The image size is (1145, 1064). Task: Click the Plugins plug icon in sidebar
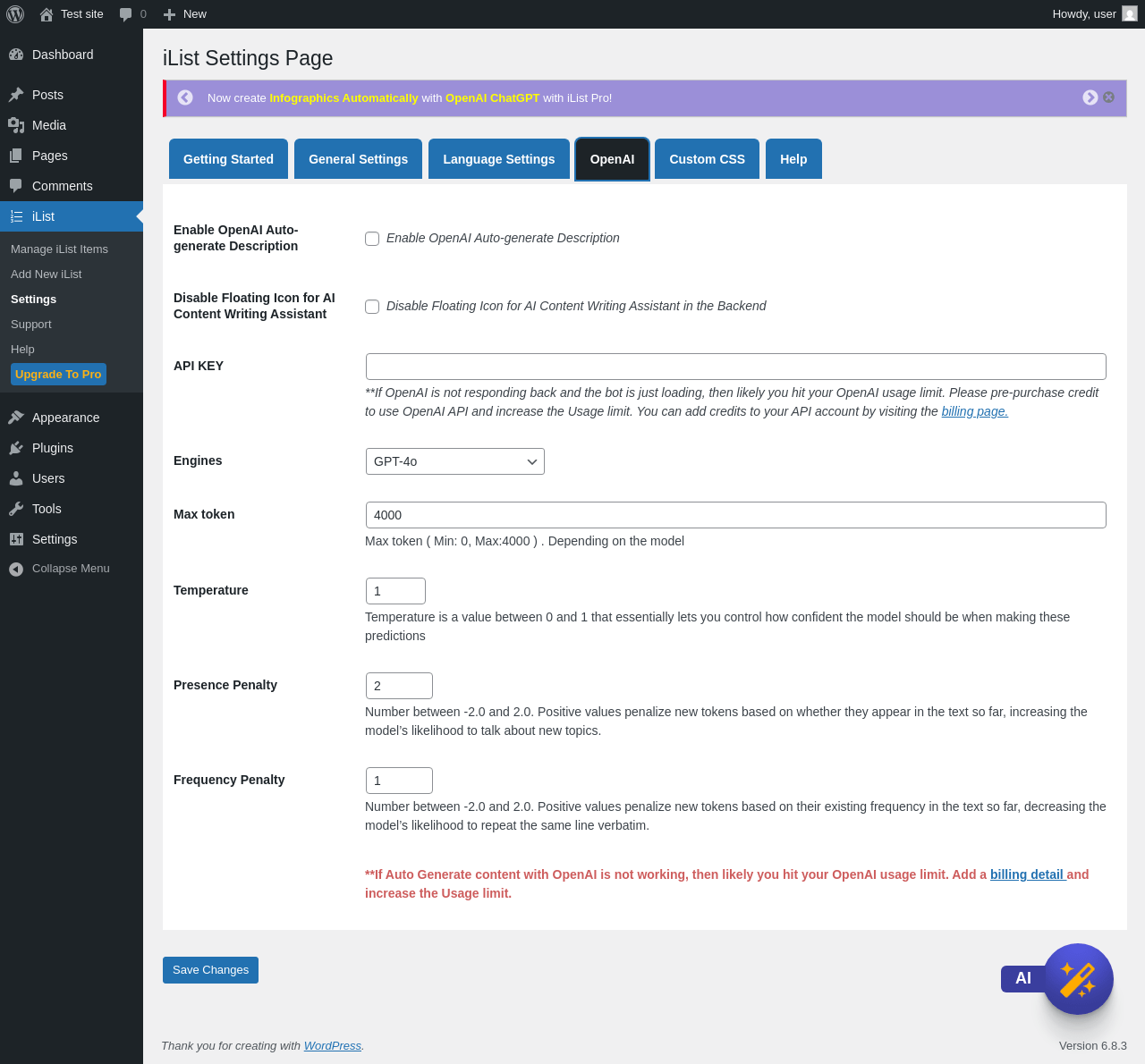(x=16, y=448)
